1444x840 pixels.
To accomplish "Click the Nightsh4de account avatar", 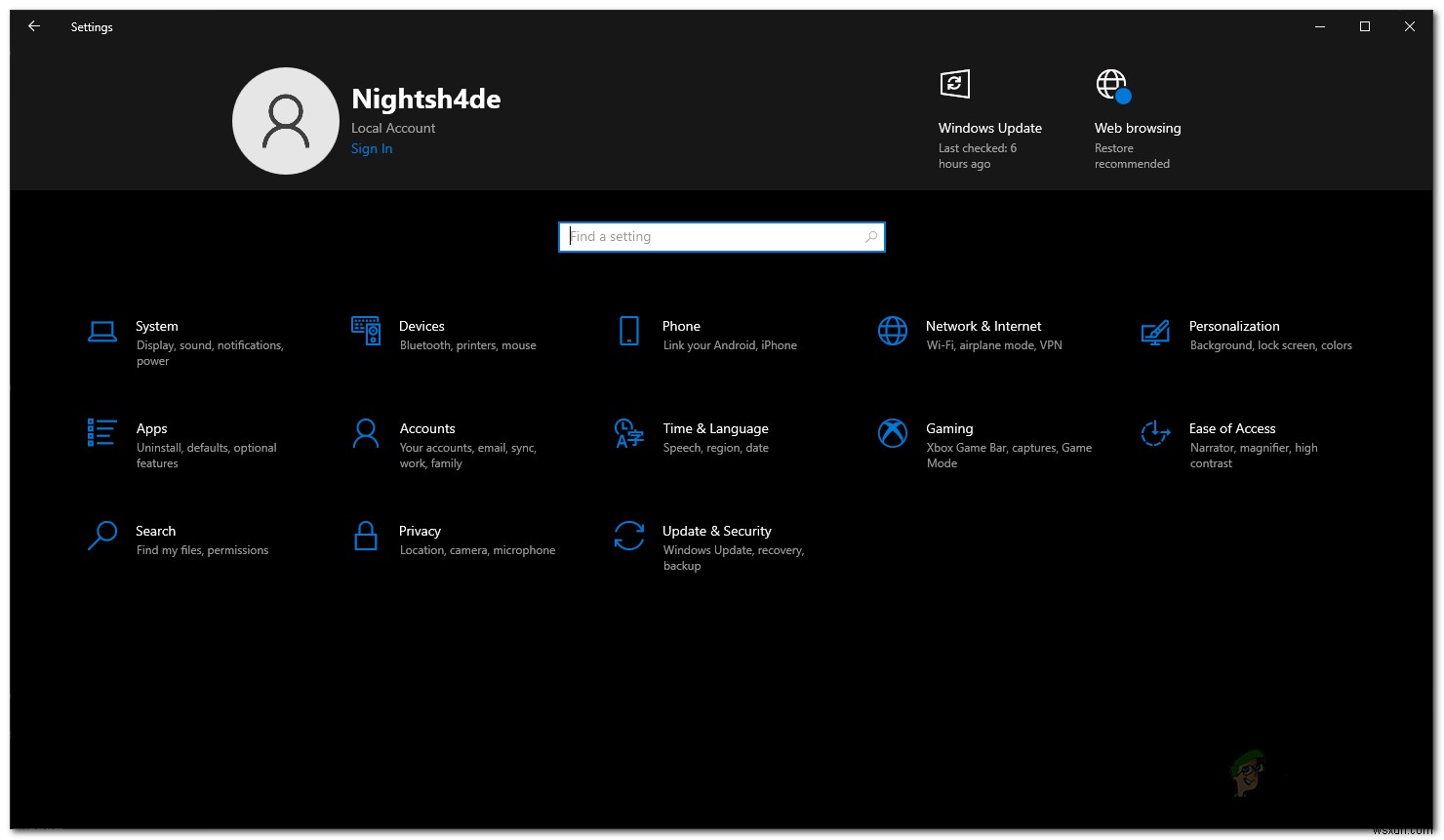I will (x=286, y=120).
